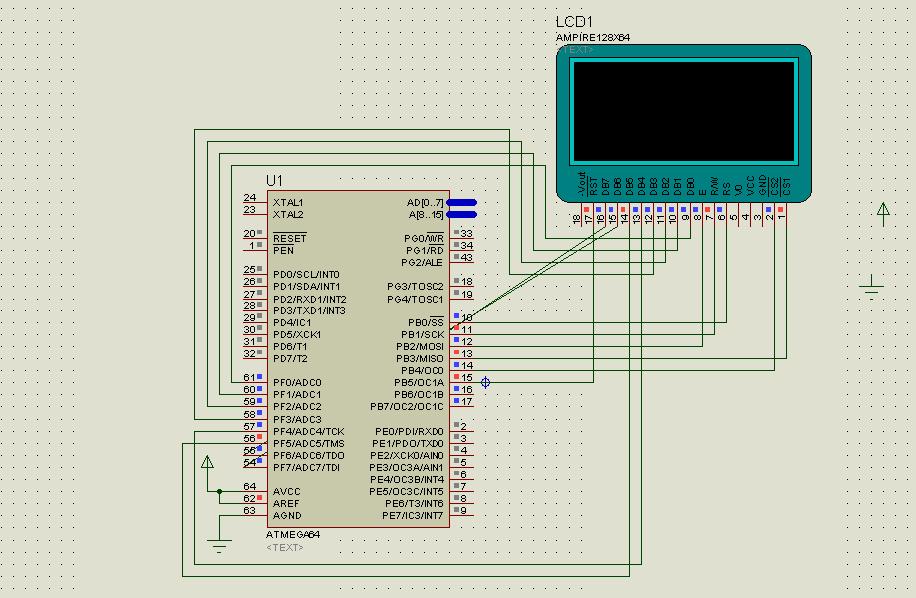Select the AREF pin label
Screen dimensions: 916x598
[286, 503]
